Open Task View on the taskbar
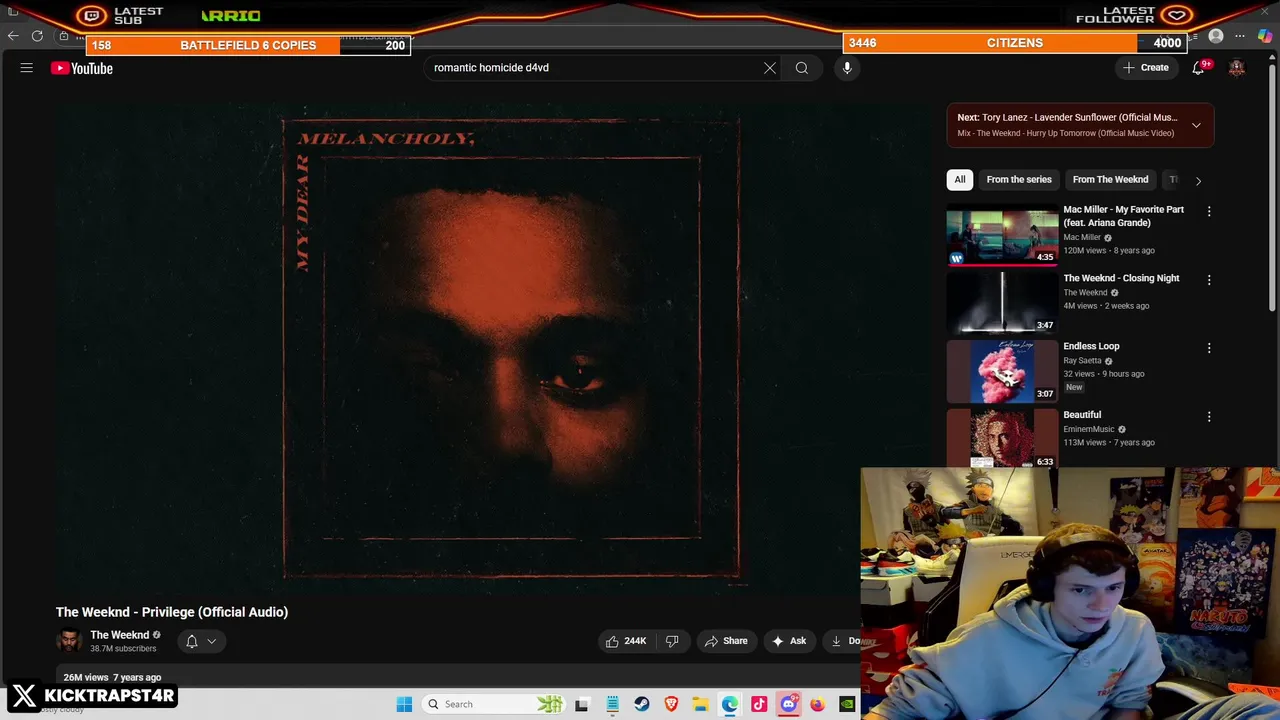Screen dimensions: 1280x720 point(582,704)
